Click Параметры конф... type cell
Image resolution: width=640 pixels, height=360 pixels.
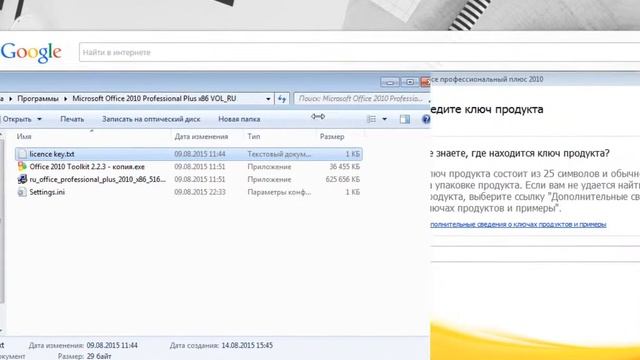point(279,192)
